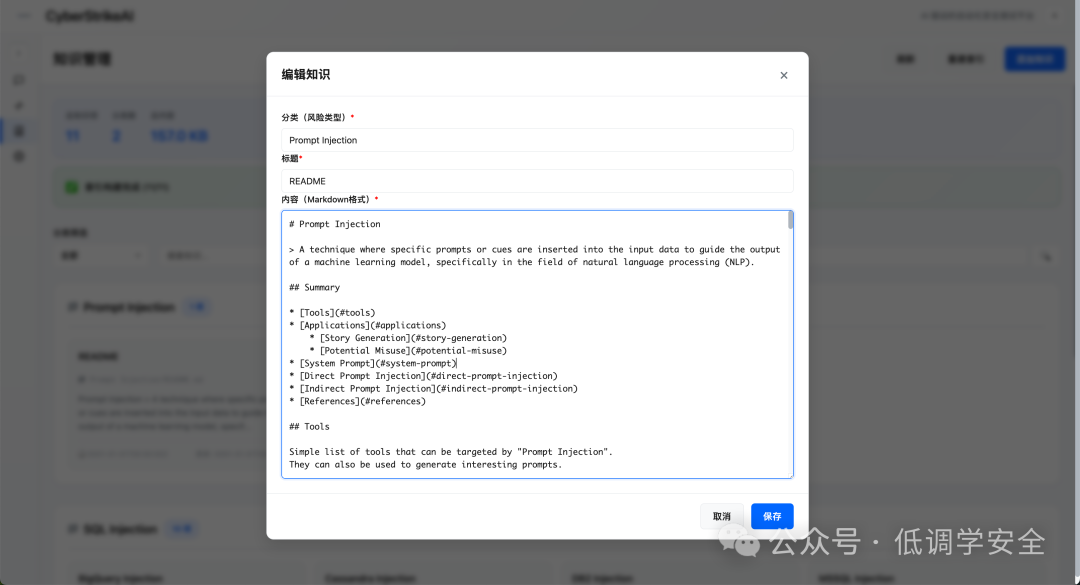
Task: Save the knowledge entry with 保存
Action: (x=772, y=516)
